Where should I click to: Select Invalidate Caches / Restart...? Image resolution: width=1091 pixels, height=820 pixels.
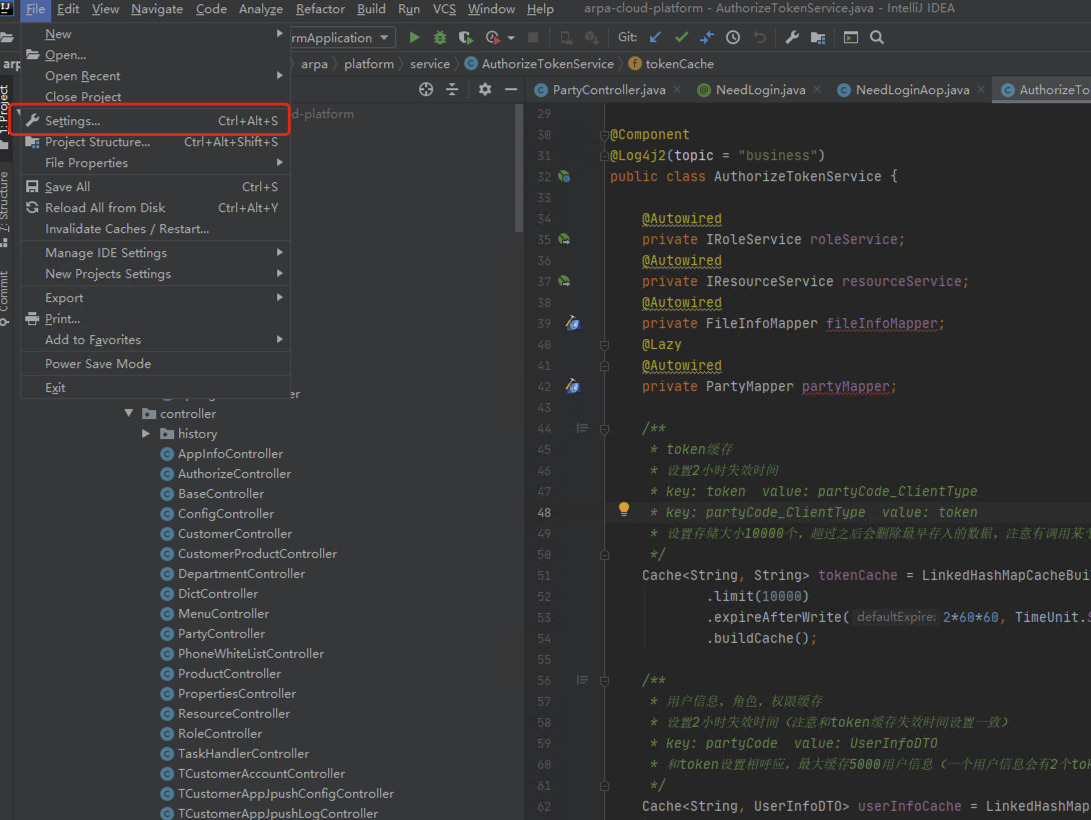pos(155,228)
